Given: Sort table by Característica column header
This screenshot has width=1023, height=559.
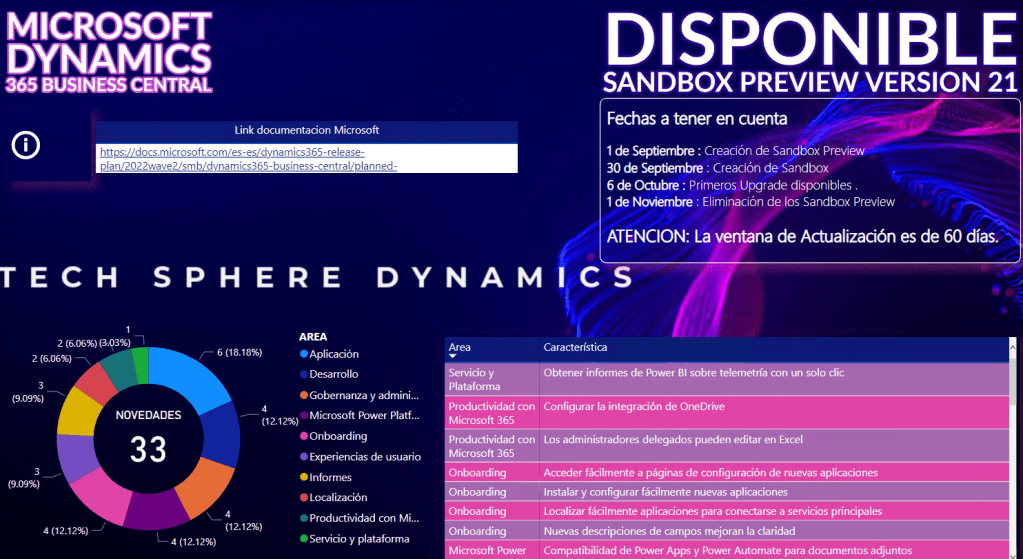Looking at the screenshot, I should (575, 347).
